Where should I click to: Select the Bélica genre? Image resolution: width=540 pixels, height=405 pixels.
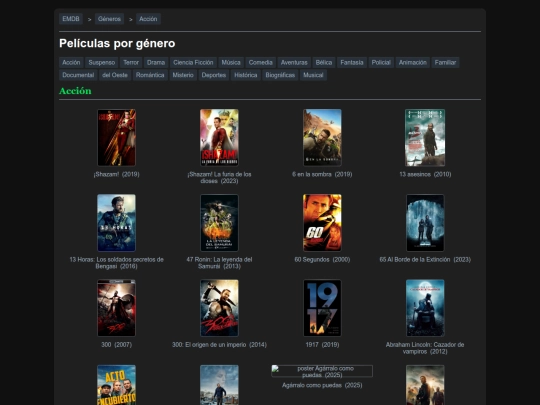pyautogui.click(x=324, y=62)
